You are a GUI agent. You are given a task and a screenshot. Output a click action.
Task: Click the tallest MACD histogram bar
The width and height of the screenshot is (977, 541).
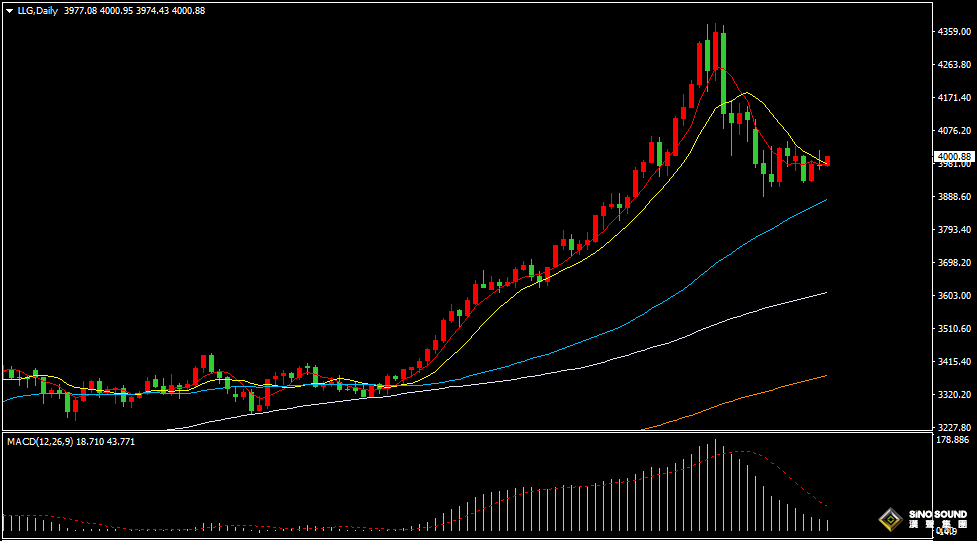pyautogui.click(x=715, y=486)
